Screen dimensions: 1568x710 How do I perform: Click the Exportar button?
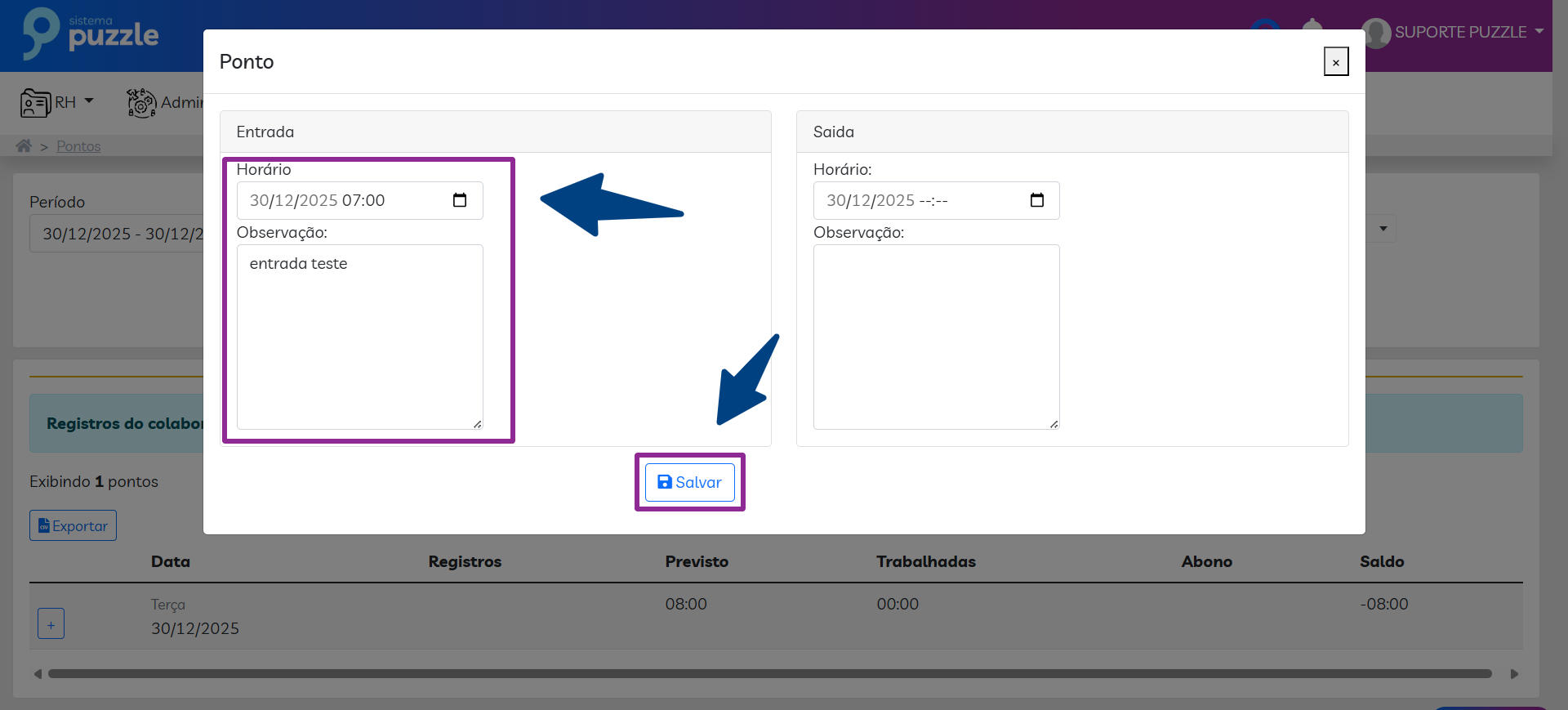coord(73,525)
